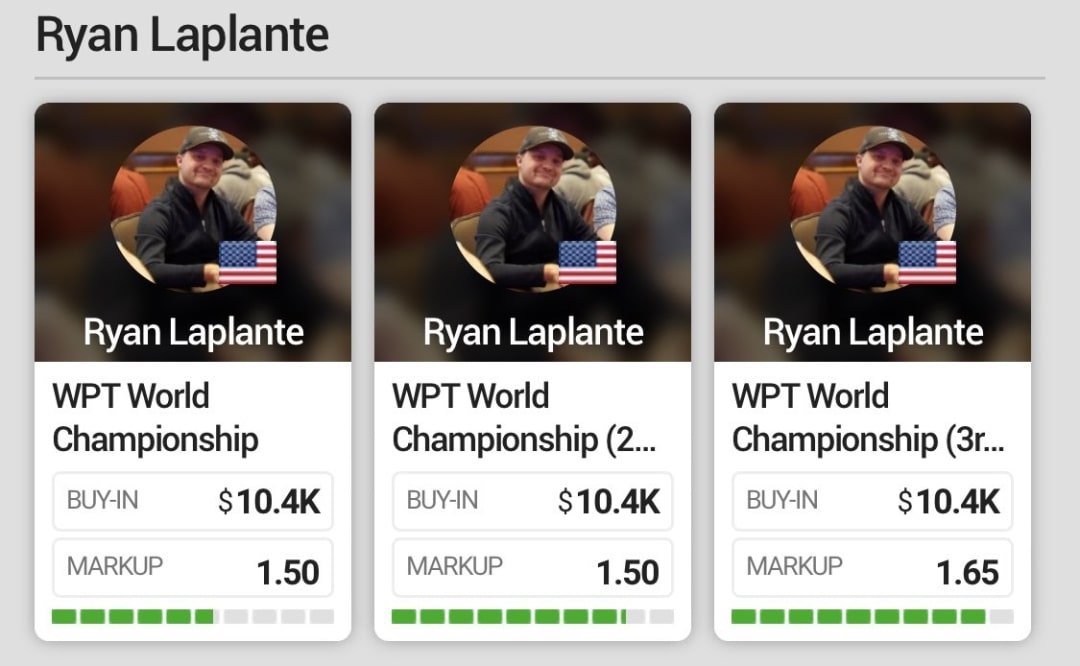This screenshot has width=1080, height=666.
Task: Click the US flag on middle card
Action: click(x=587, y=262)
